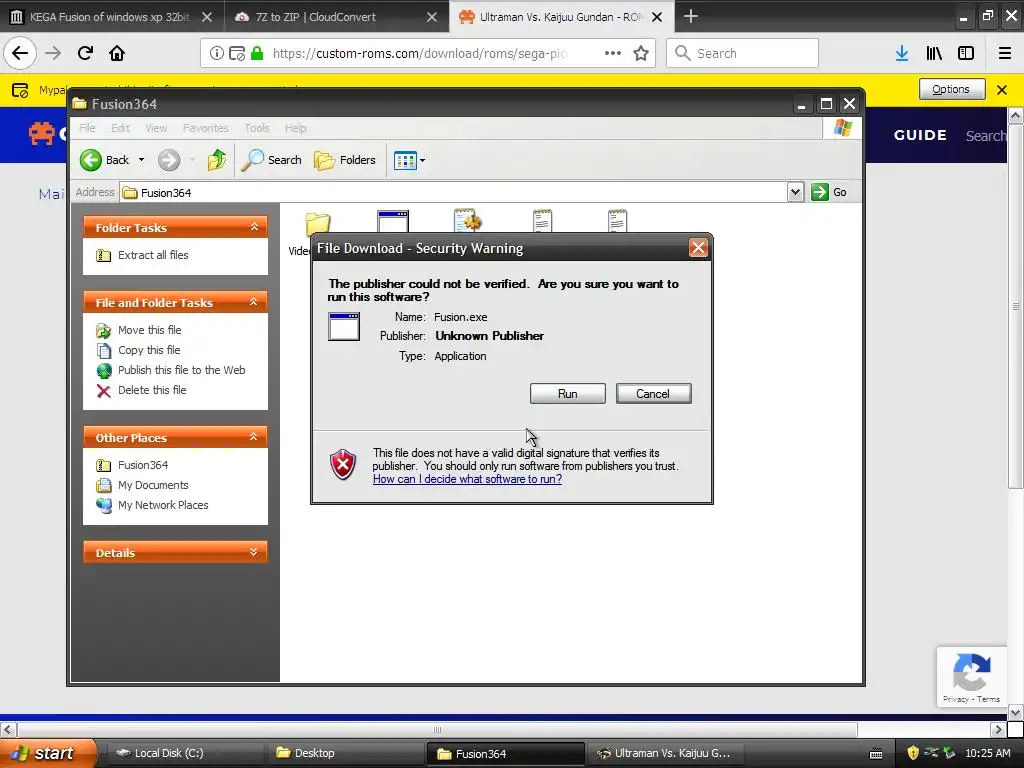This screenshot has width=1024, height=768.
Task: Open the page actions three-dot menu
Action: pyautogui.click(x=613, y=53)
